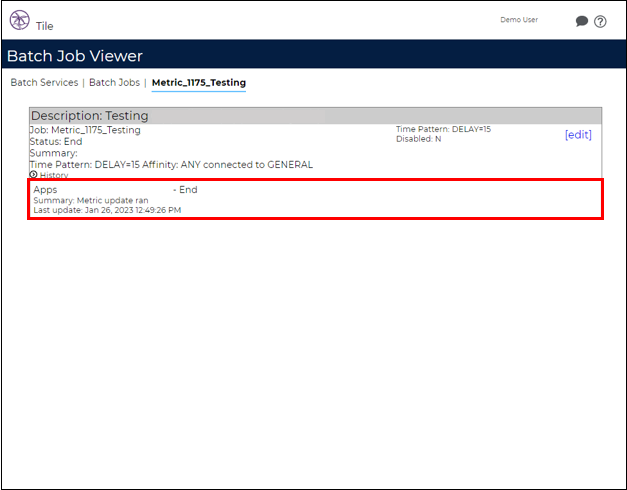Click the Tile logo icon

click(x=20, y=20)
